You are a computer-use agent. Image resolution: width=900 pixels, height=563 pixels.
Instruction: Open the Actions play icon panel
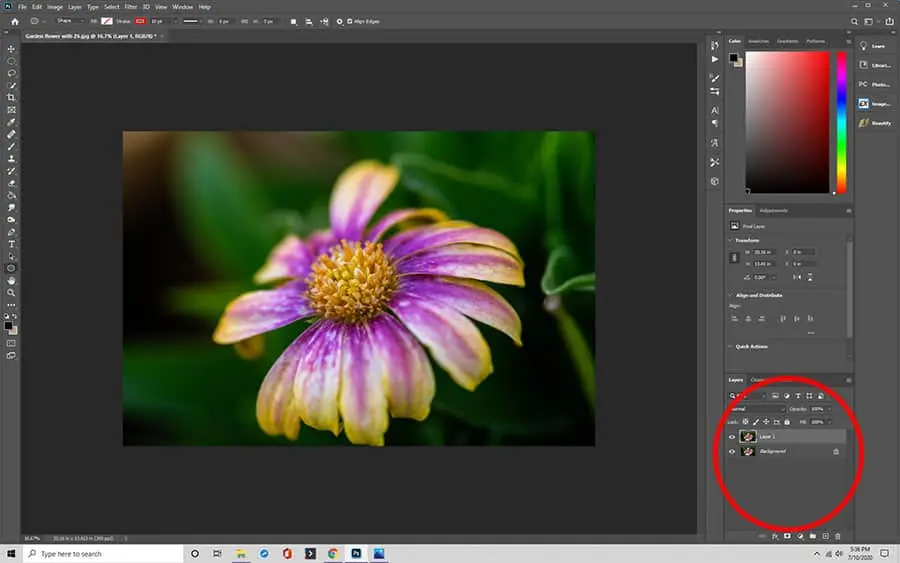point(715,59)
